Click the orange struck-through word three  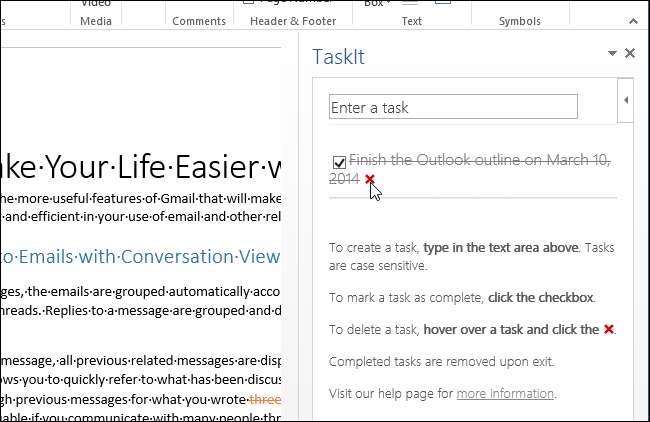265,400
